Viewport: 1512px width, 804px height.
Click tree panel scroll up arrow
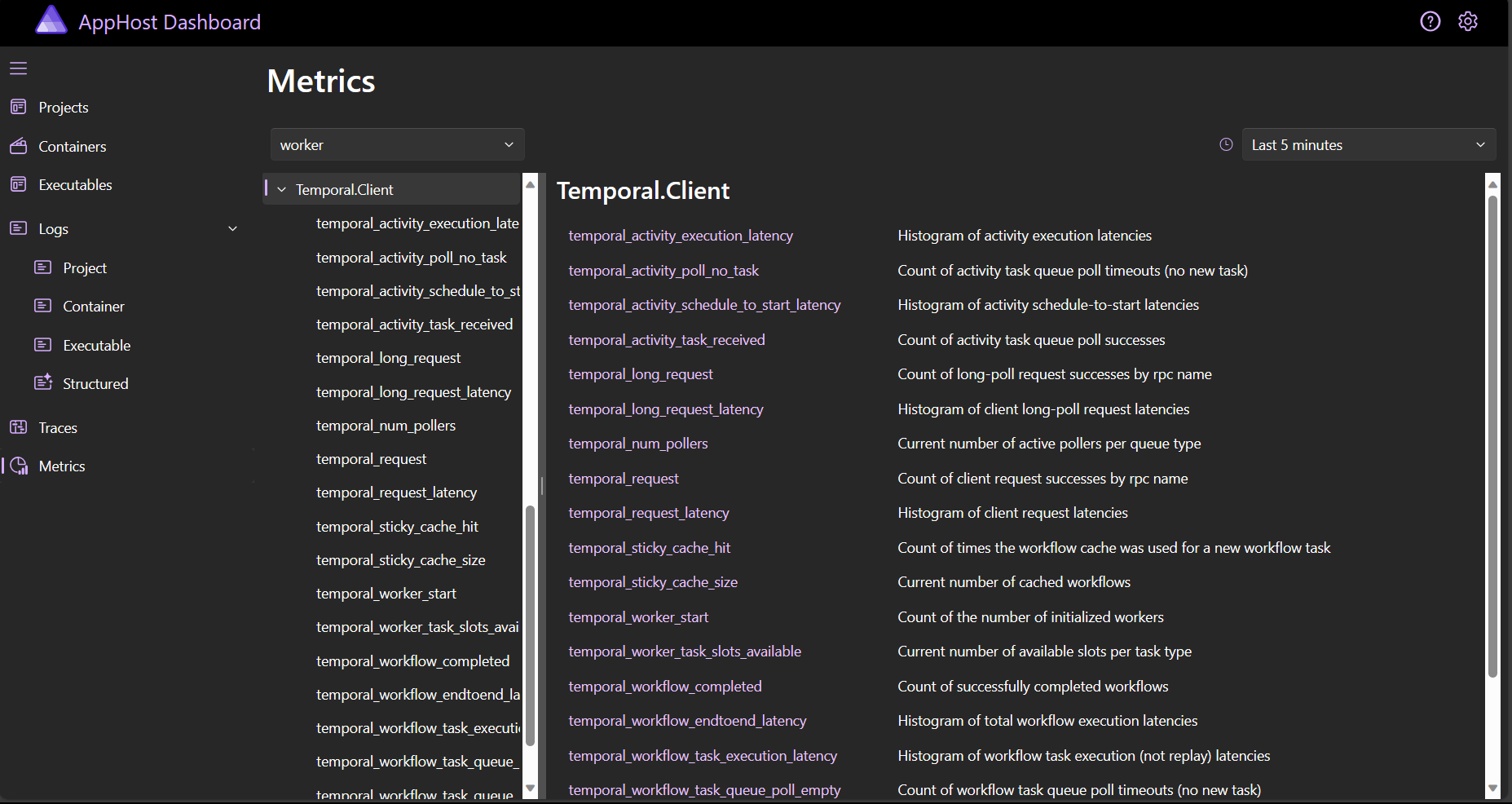click(530, 184)
